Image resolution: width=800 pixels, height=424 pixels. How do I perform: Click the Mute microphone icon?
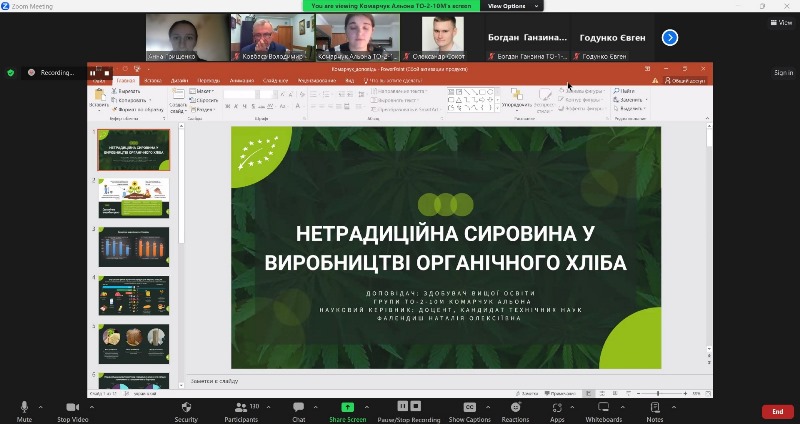click(24, 407)
